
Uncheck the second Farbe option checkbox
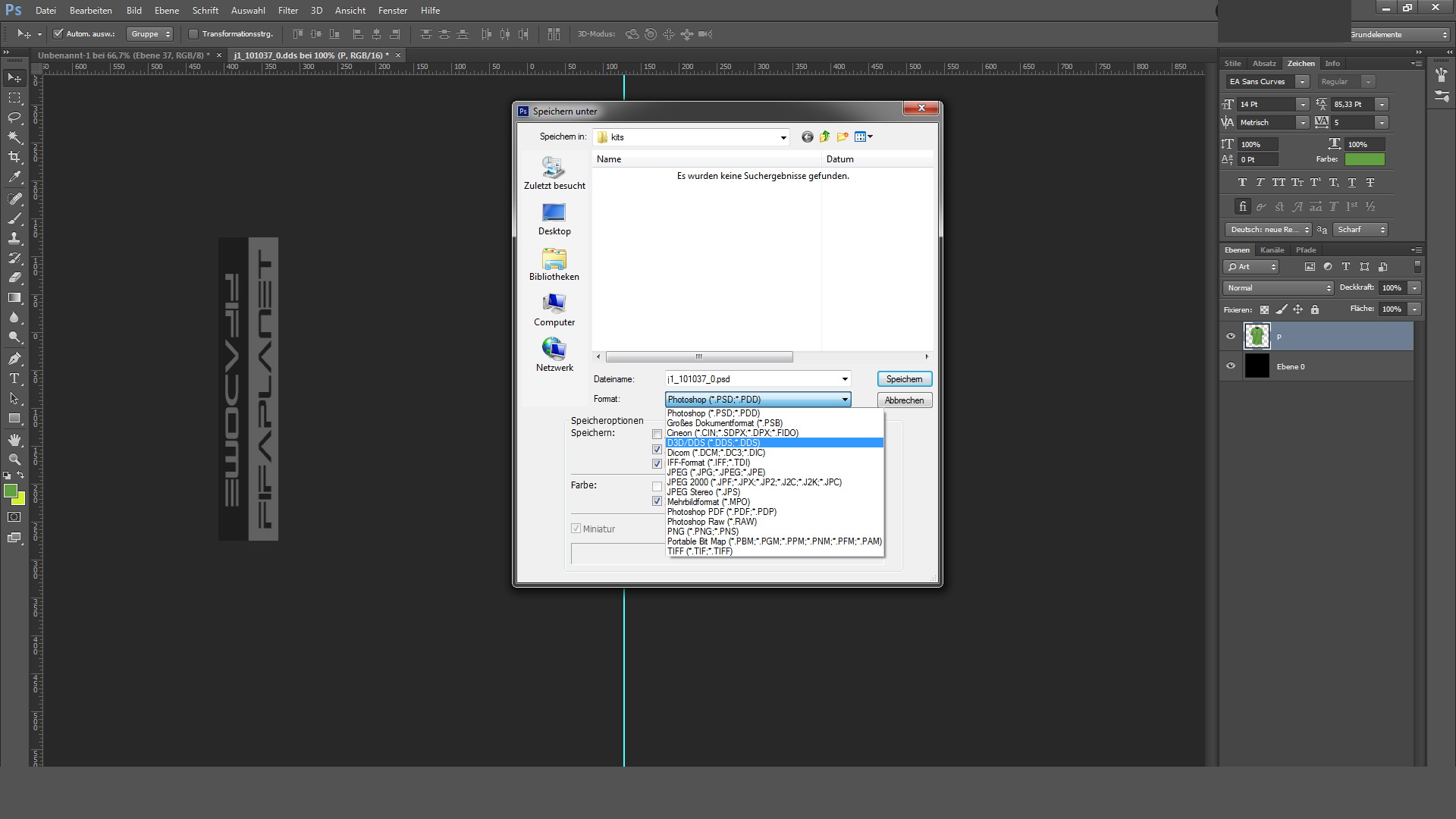657,501
